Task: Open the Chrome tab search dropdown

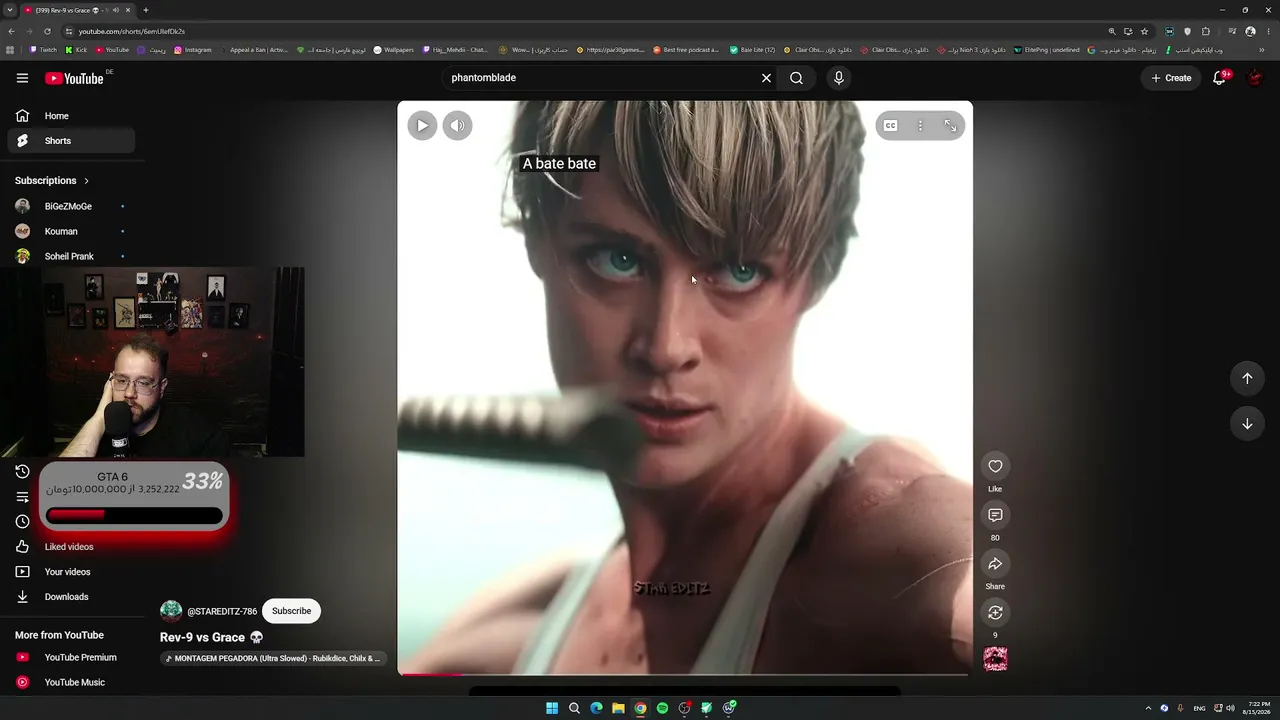Action: point(10,10)
